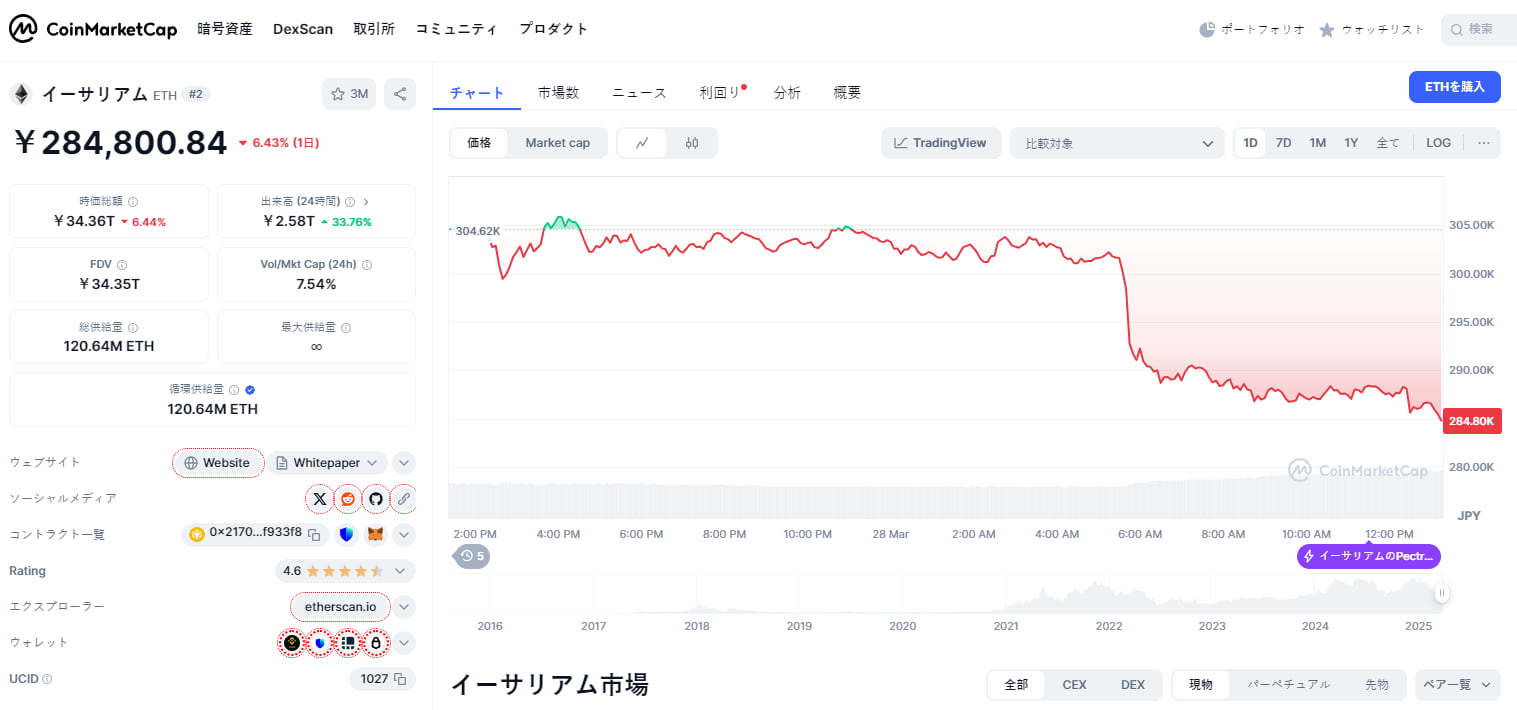Copy the UCID 1027 value
Image resolution: width=1517 pixels, height=710 pixels.
400,679
